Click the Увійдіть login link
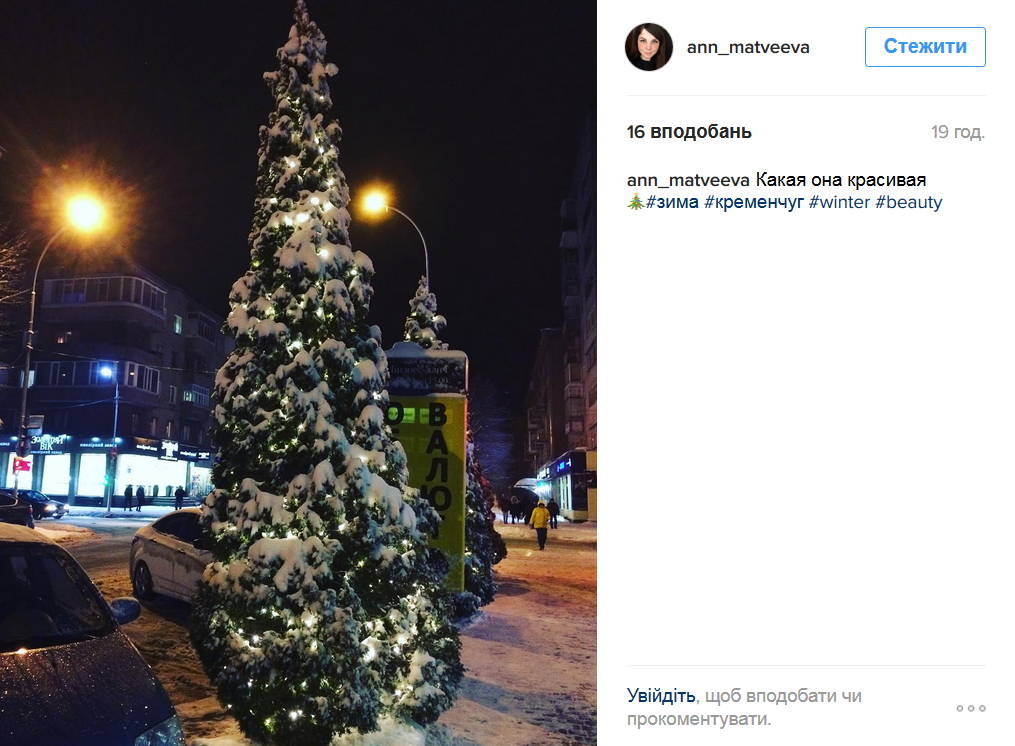 point(661,695)
